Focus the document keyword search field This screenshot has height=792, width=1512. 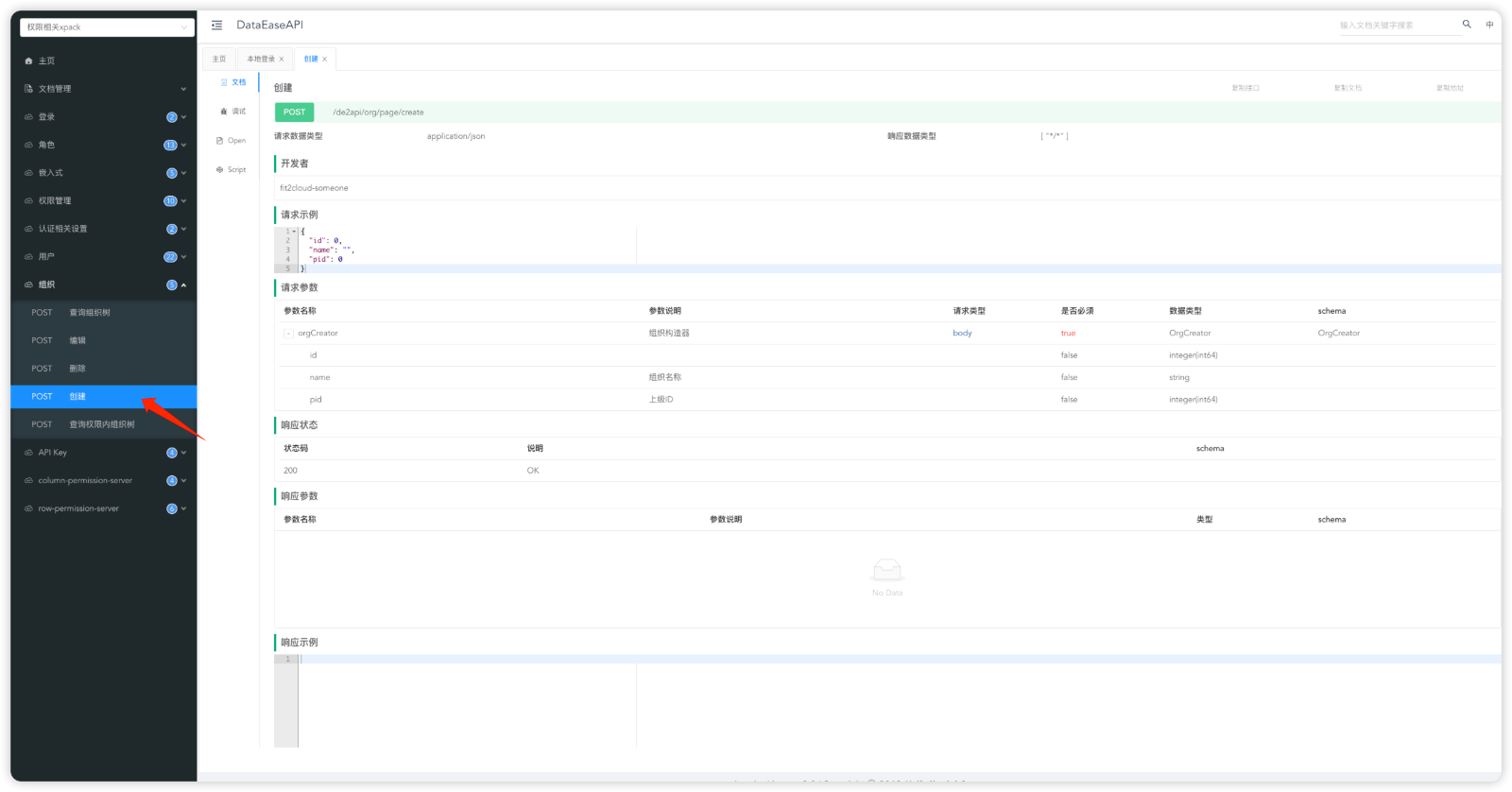coord(1399,26)
